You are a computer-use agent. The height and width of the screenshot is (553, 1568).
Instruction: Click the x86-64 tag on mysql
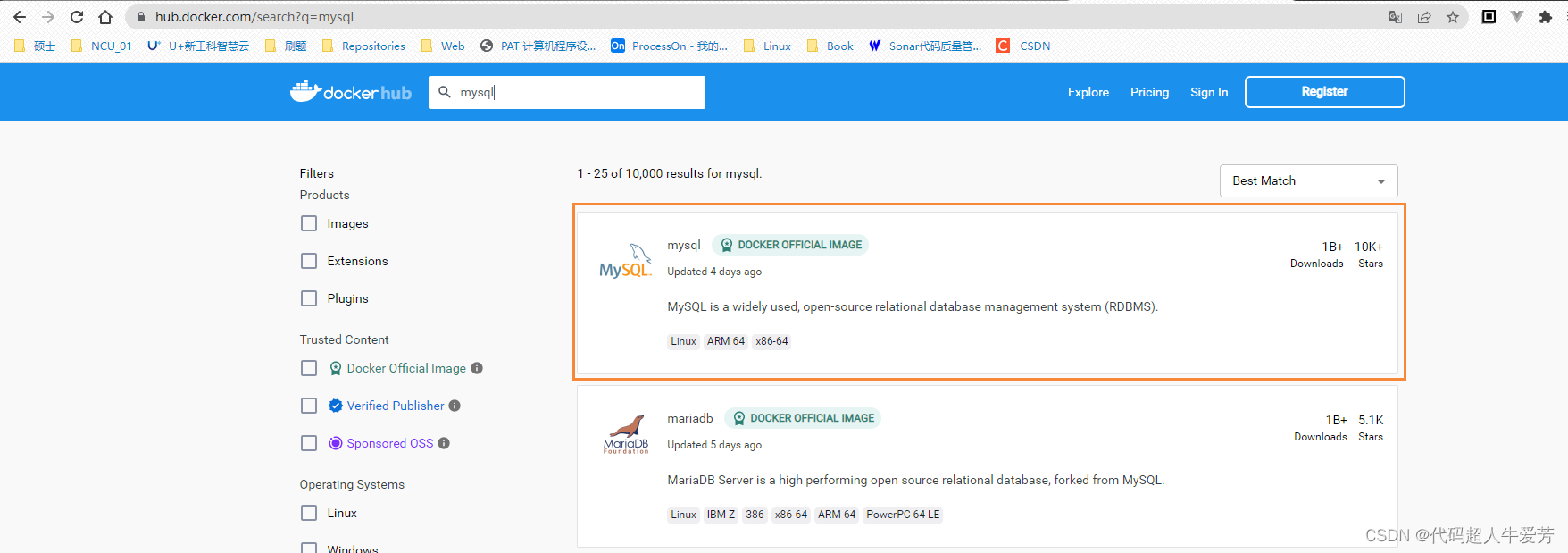click(771, 341)
